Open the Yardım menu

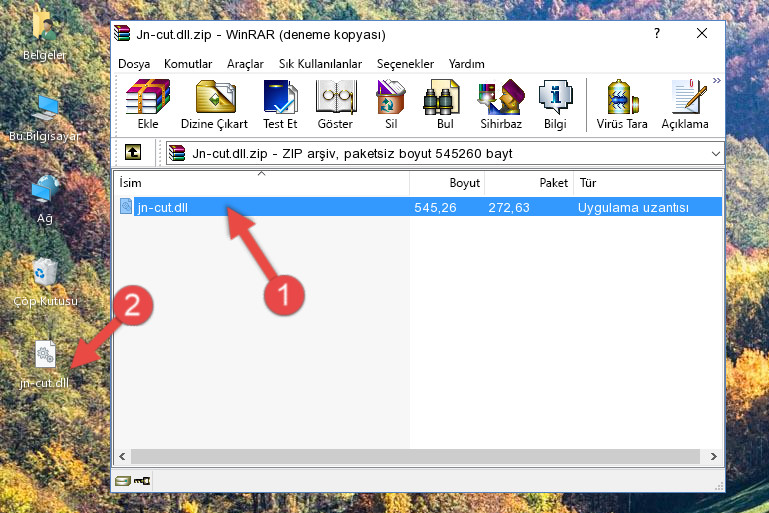click(x=466, y=64)
